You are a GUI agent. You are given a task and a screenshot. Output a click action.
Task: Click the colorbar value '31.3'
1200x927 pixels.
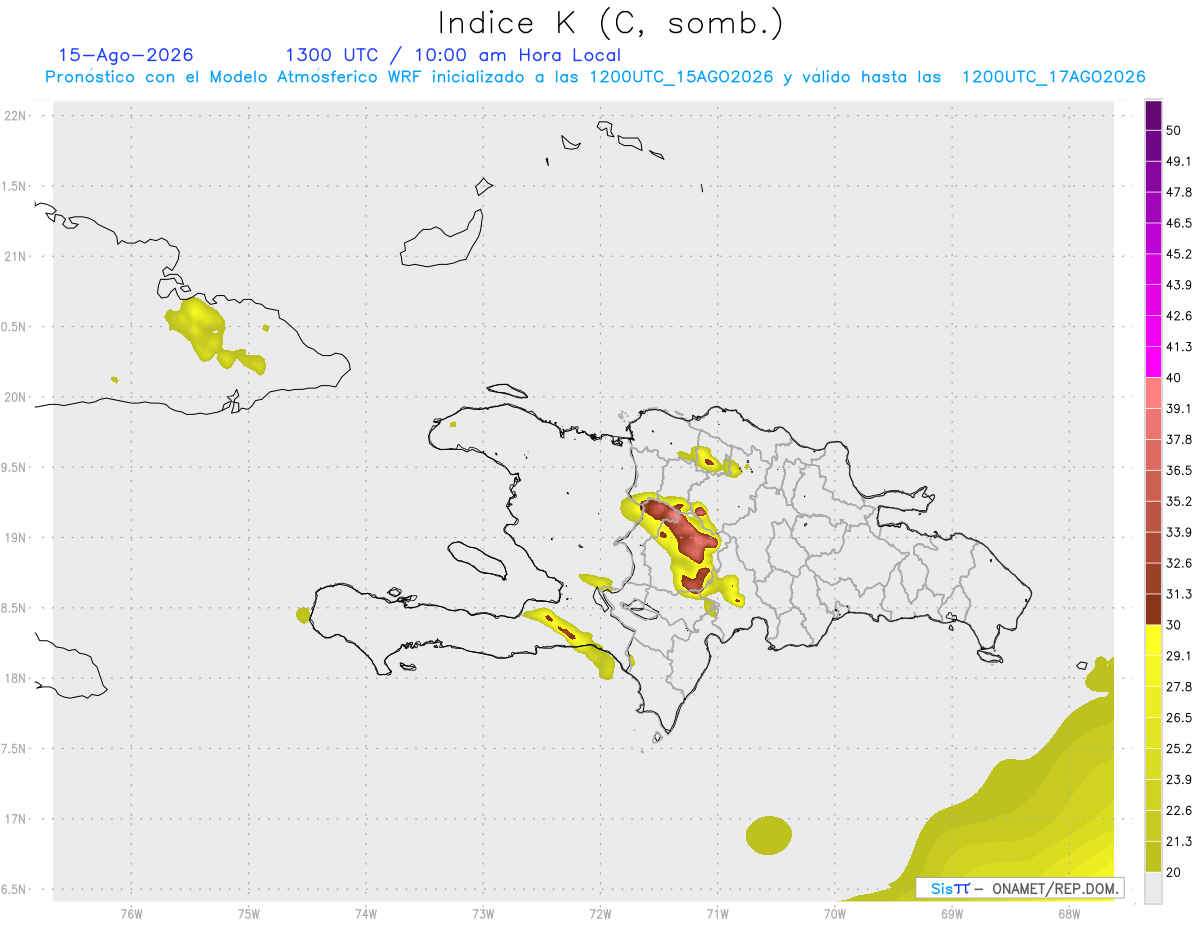pos(1178,594)
